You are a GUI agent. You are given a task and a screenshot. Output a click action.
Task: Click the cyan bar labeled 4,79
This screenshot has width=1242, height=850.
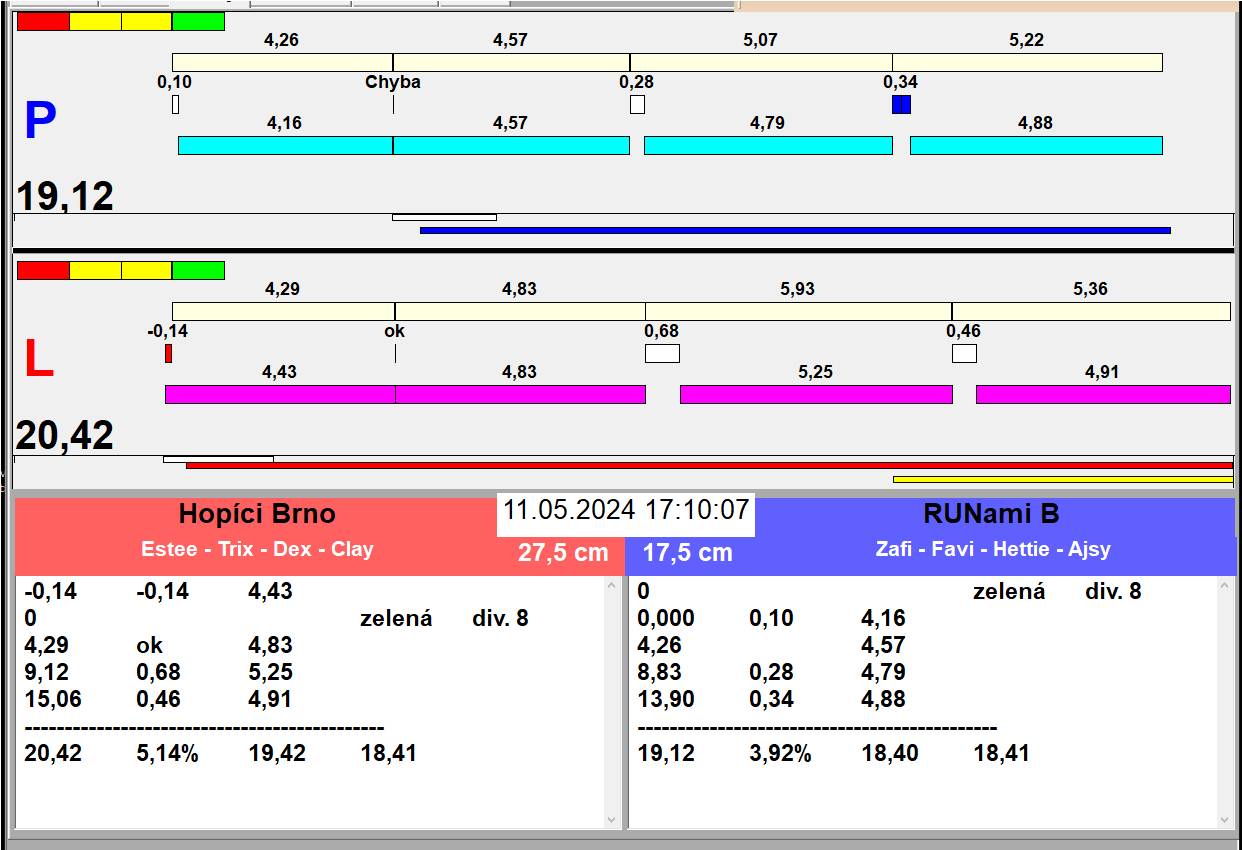[768, 145]
